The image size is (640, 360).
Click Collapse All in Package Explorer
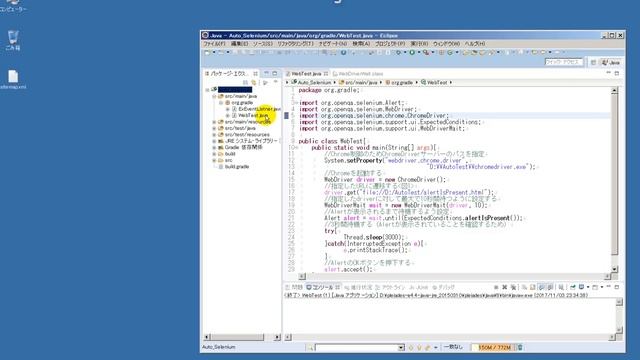(x=245, y=83)
